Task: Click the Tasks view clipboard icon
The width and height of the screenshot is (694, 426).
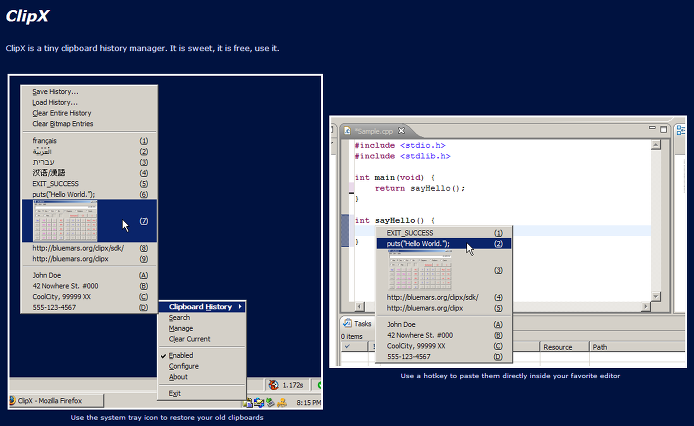Action: [347, 323]
